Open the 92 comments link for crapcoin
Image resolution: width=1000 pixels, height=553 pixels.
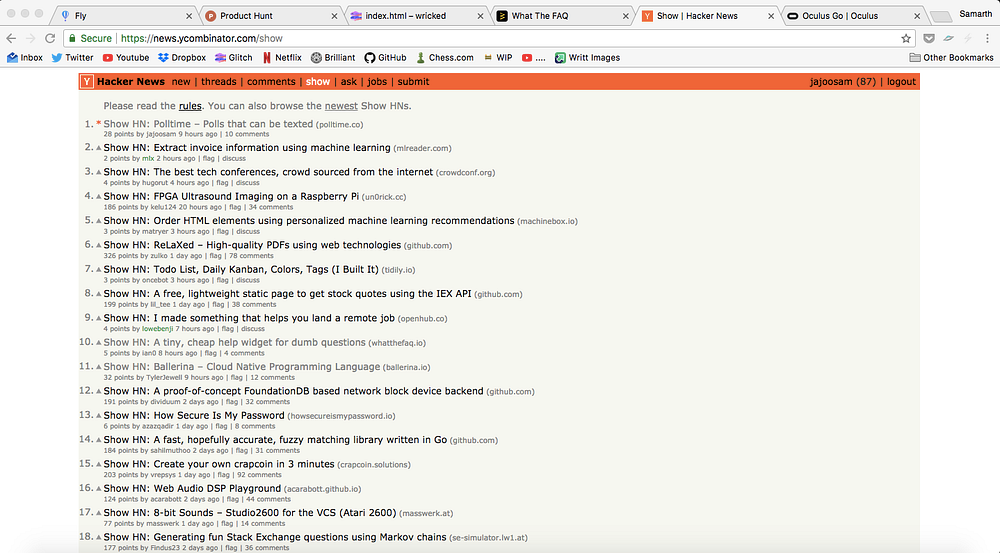point(259,475)
